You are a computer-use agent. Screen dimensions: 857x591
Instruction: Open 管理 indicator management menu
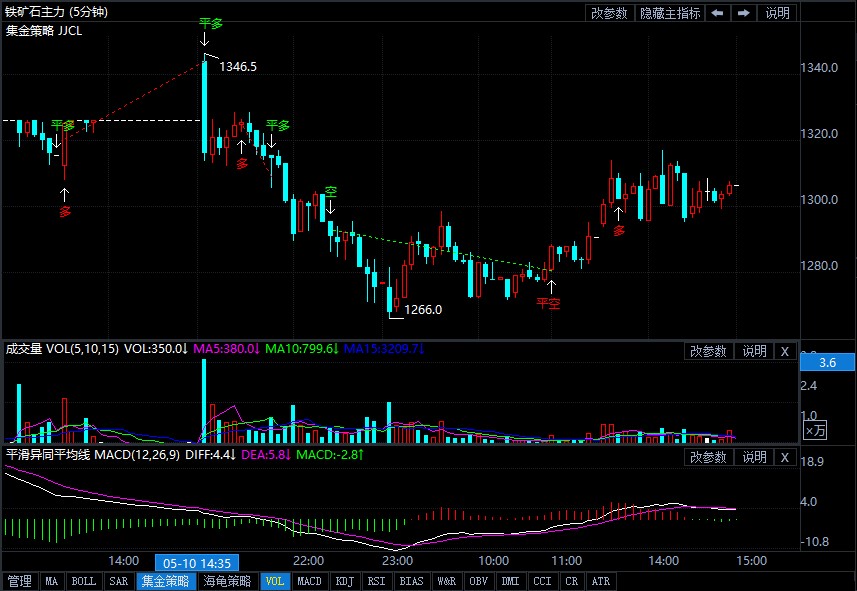pos(19,581)
